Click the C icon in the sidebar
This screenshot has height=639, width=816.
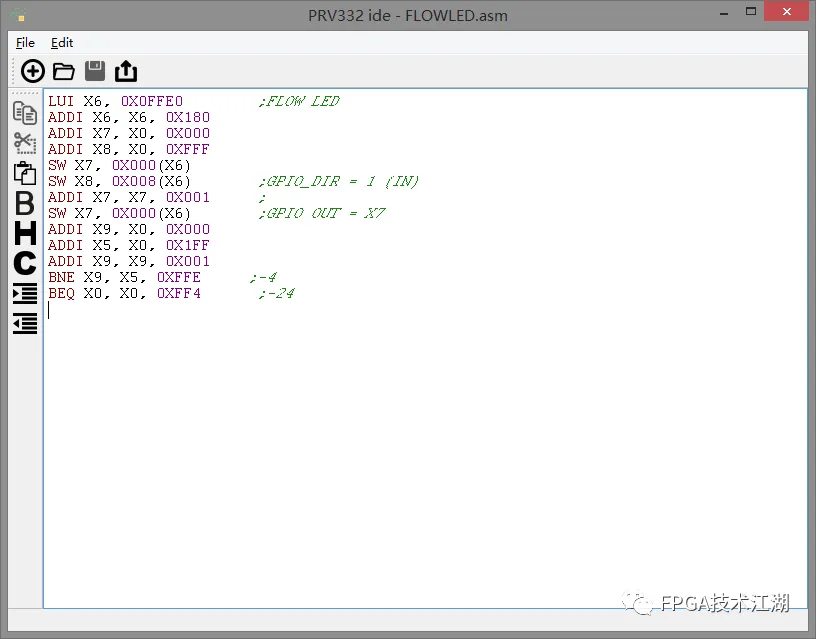click(25, 263)
